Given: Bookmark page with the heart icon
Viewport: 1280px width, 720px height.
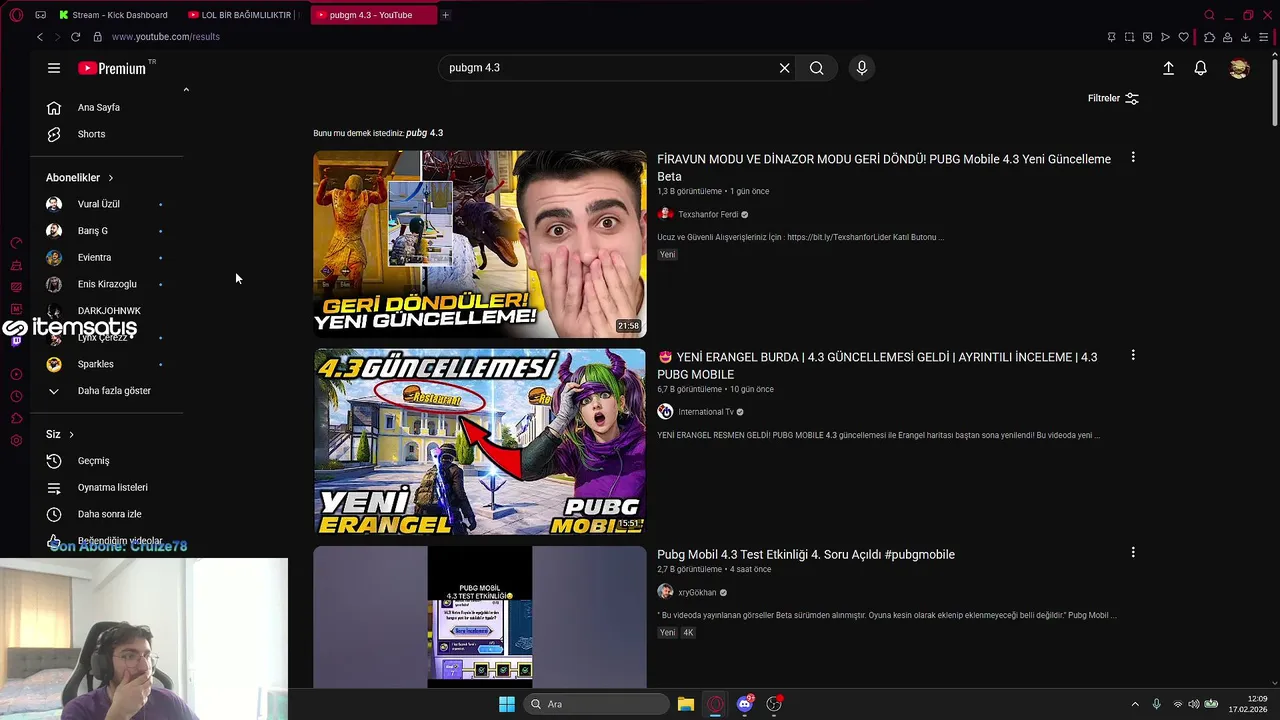Looking at the screenshot, I should pyautogui.click(x=1183, y=37).
